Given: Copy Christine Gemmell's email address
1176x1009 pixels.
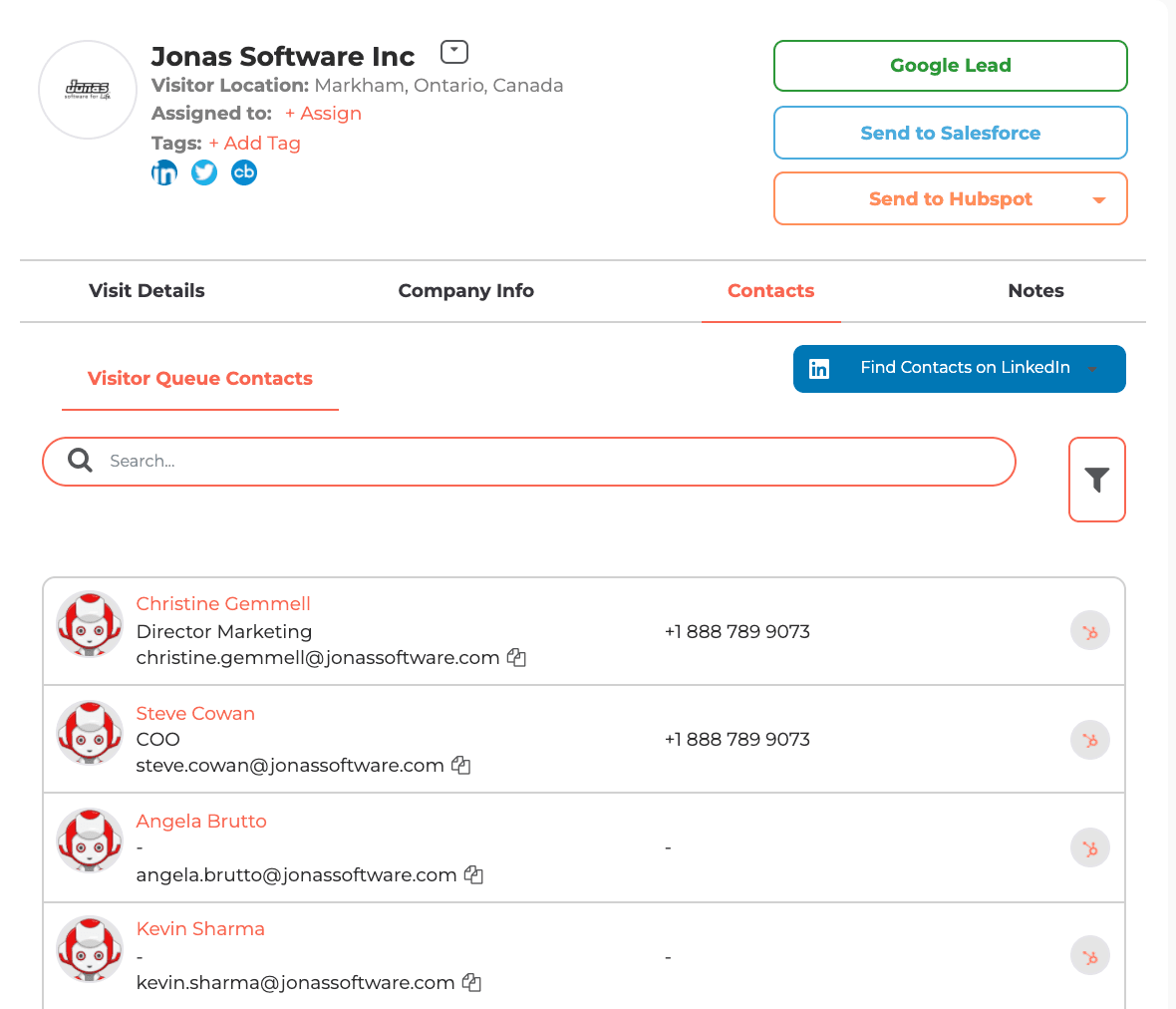Looking at the screenshot, I should coord(517,658).
